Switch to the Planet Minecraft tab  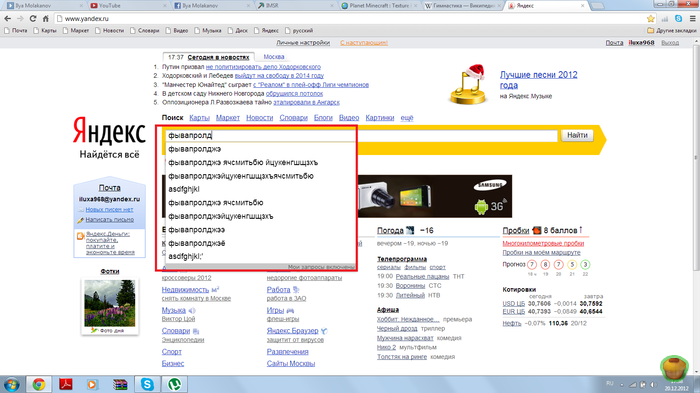point(379,6)
